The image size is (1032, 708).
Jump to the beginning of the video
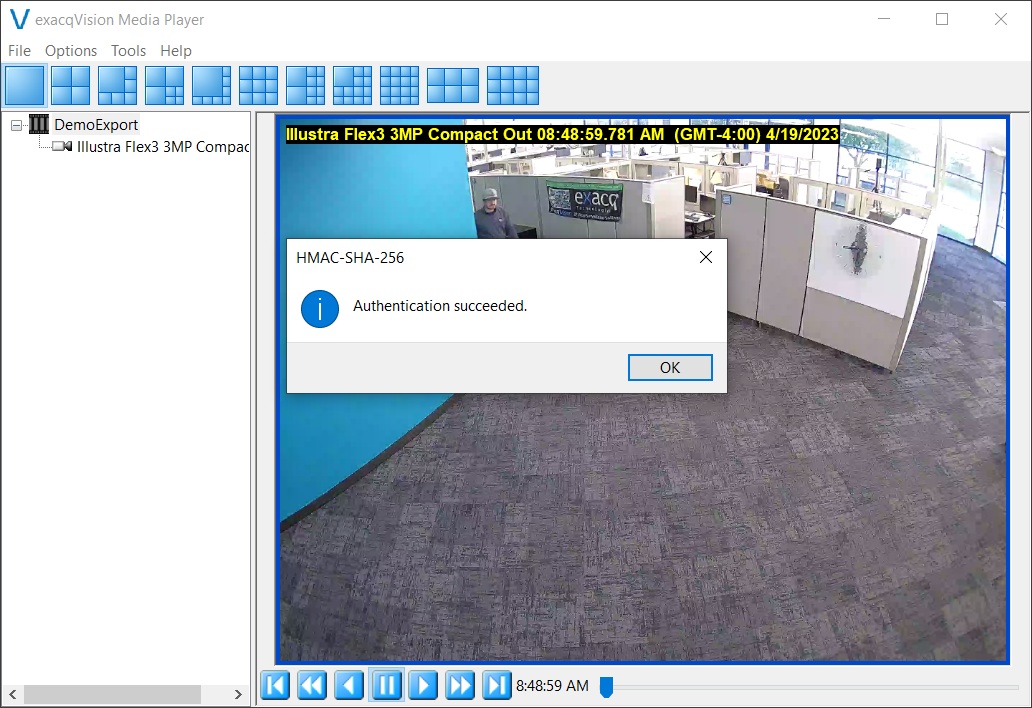(x=275, y=686)
